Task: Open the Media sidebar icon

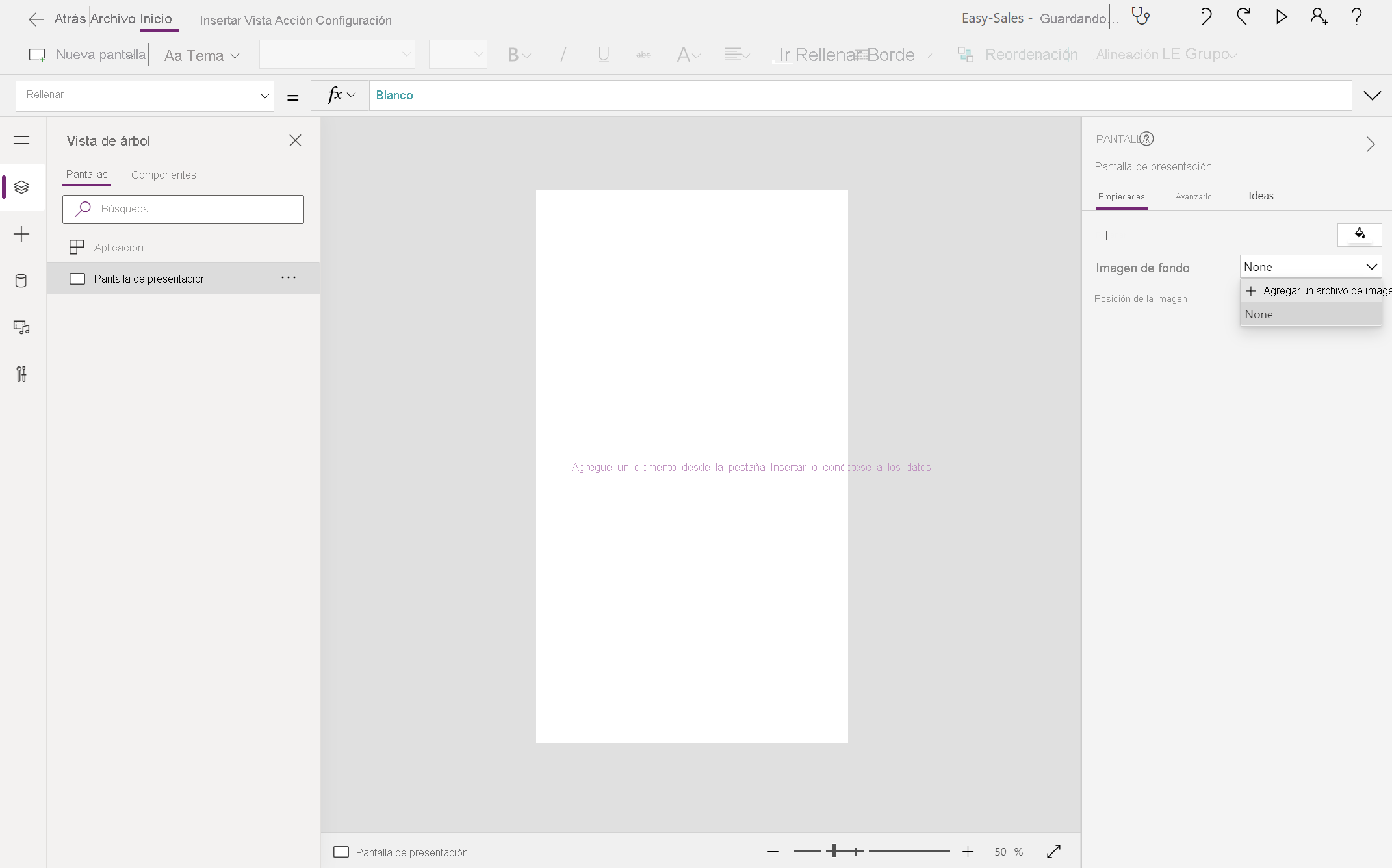Action: 21,327
